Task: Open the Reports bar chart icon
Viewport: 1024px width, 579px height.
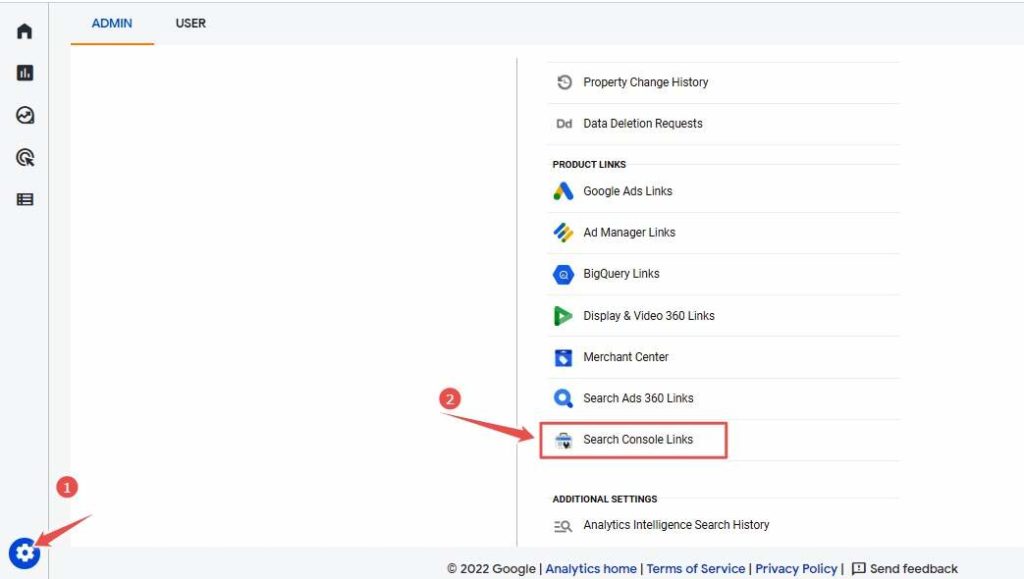Action: pos(25,72)
